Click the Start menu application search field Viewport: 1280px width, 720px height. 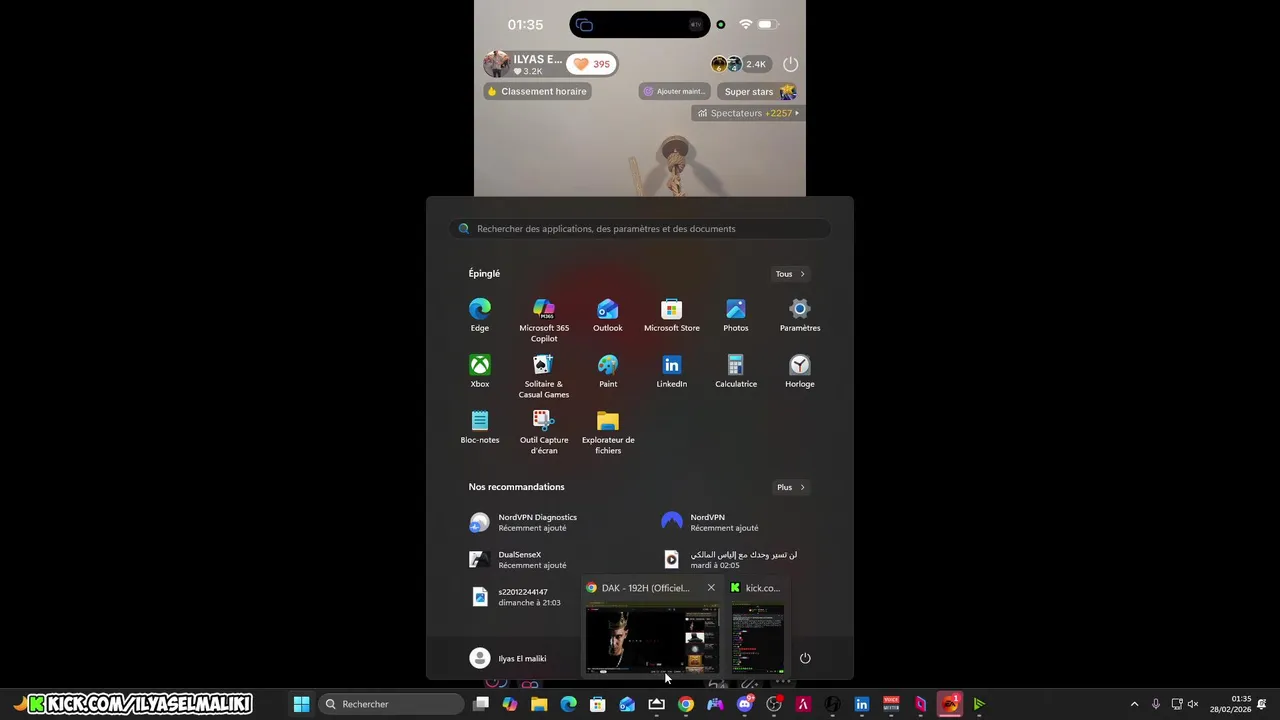pos(640,229)
